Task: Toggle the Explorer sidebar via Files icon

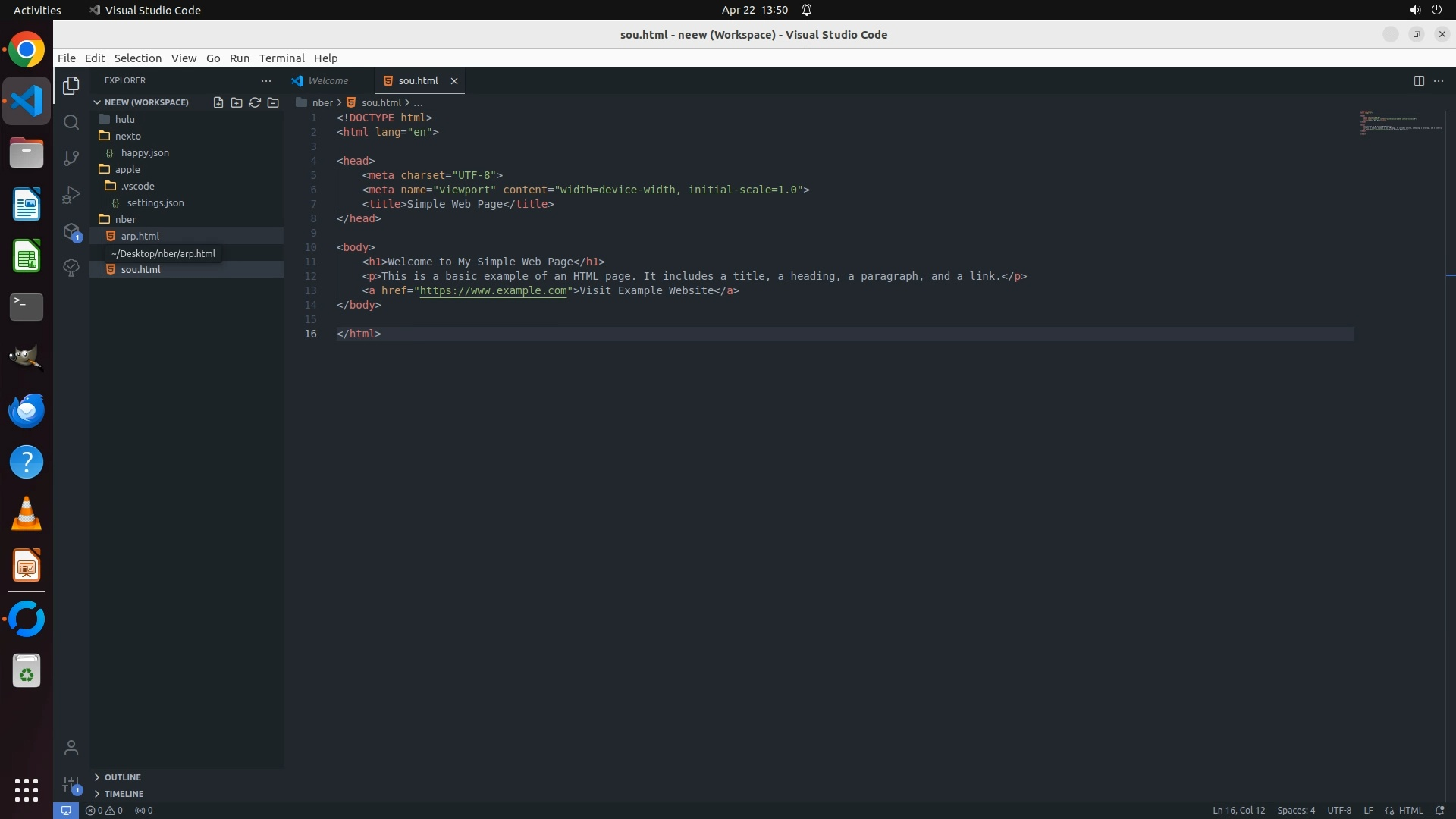Action: pyautogui.click(x=71, y=86)
